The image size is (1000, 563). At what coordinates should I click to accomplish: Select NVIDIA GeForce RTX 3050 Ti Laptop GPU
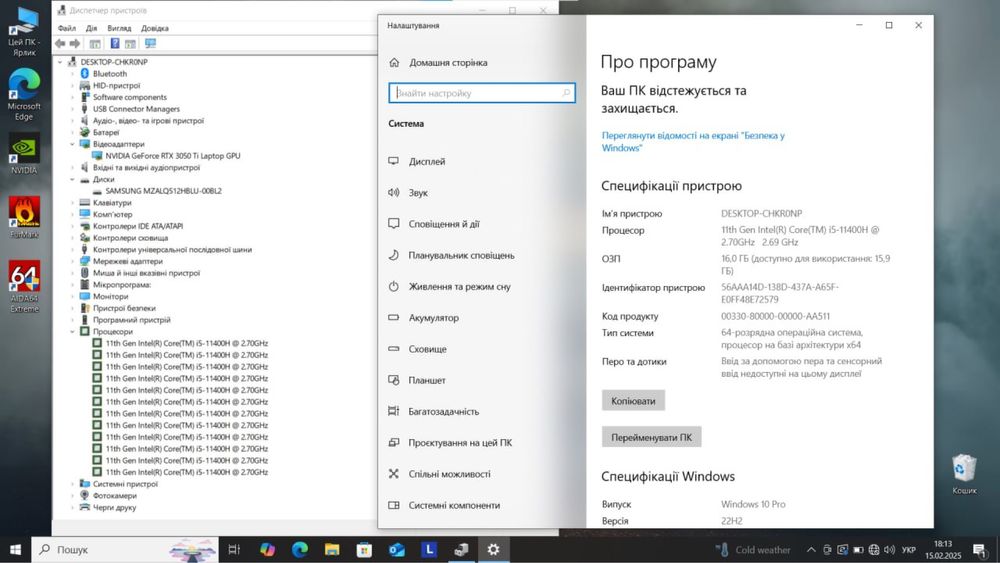[x=173, y=156]
